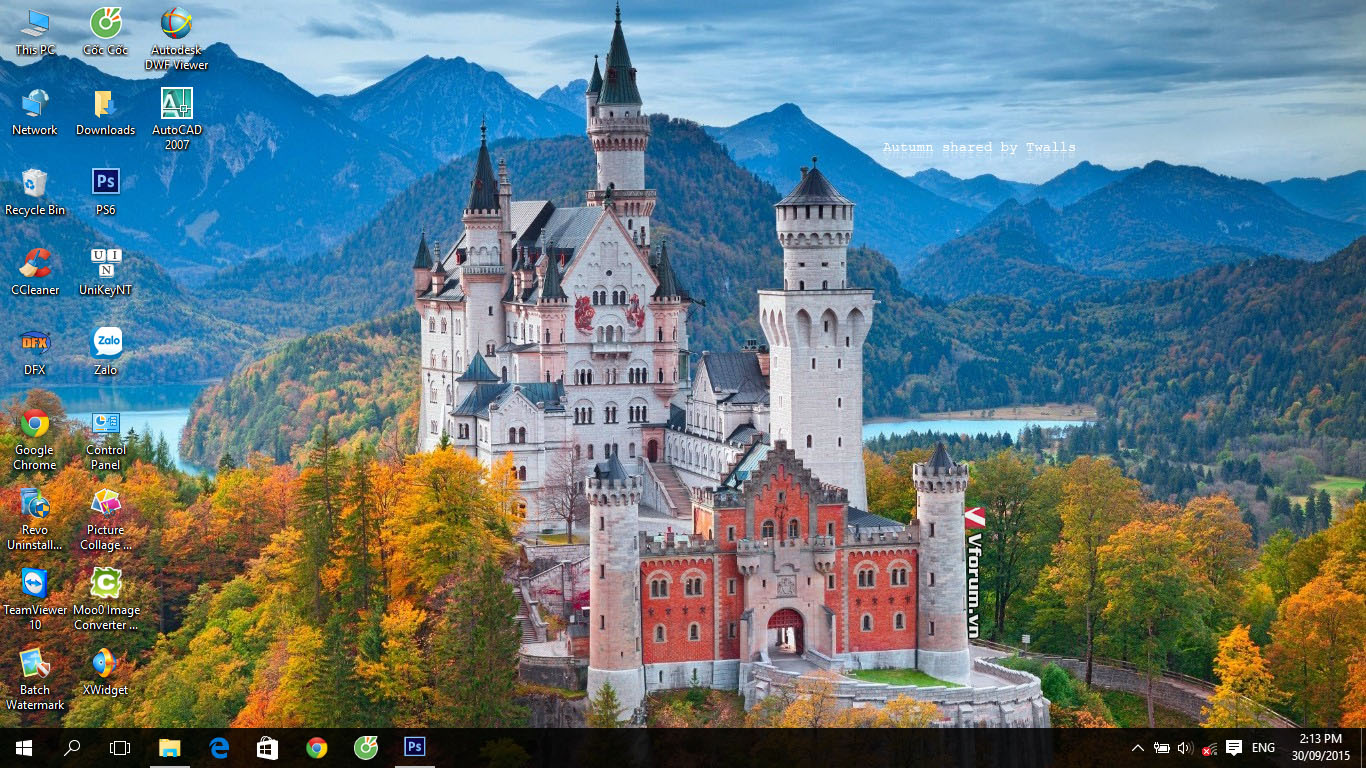Image resolution: width=1366 pixels, height=768 pixels.
Task: Select the UniKeyNT desktop shortcut
Action: tap(105, 271)
